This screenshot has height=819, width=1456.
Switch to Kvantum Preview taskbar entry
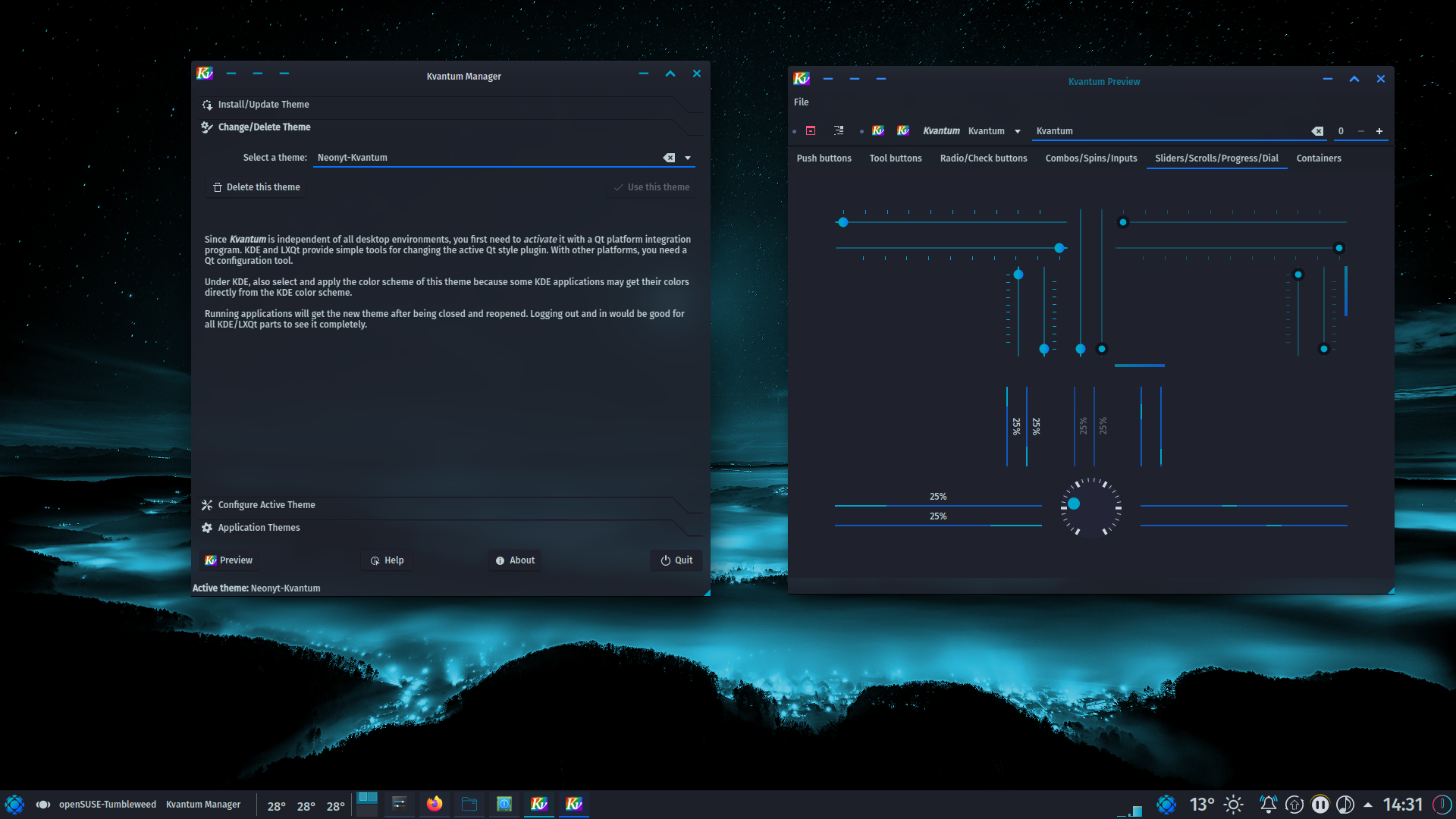[574, 804]
